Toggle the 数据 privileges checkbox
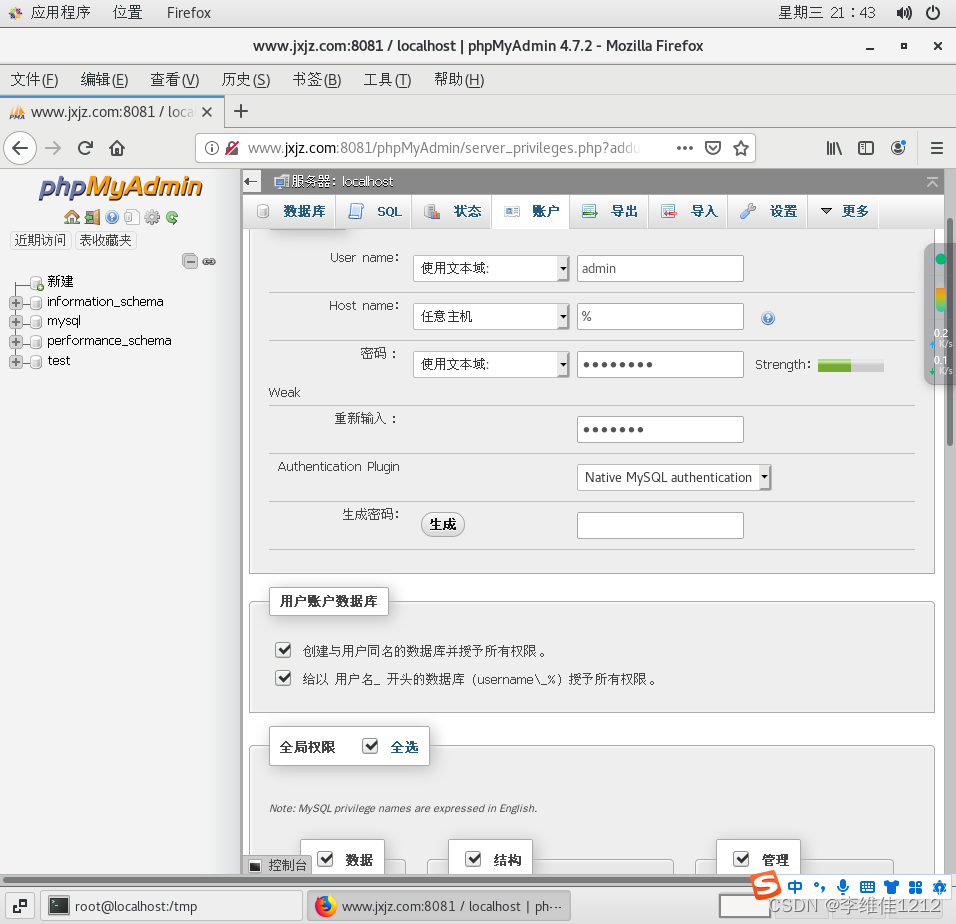Screen dimensions: 956x924 326,859
